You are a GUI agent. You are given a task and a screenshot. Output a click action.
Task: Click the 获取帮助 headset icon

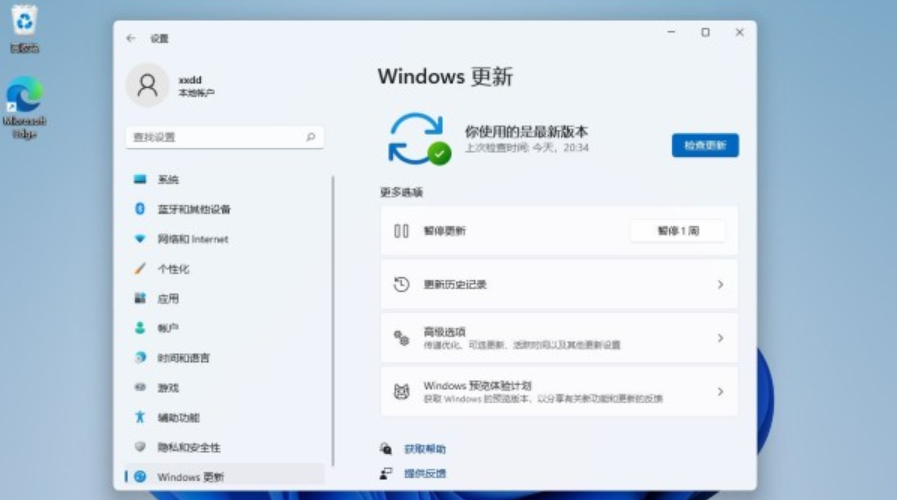pyautogui.click(x=386, y=448)
